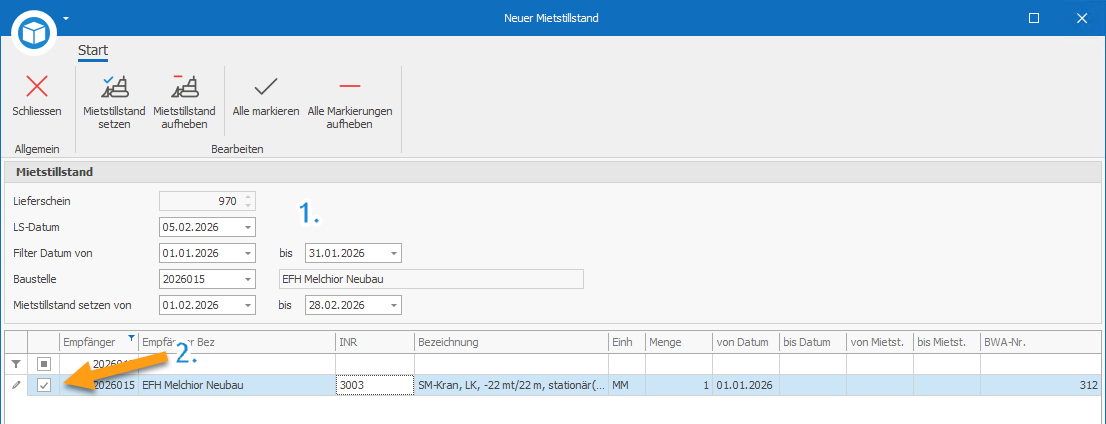Open the Filter Datum bis 31.01.2026 dropdown
Image resolution: width=1106 pixels, height=424 pixels.
click(x=394, y=253)
